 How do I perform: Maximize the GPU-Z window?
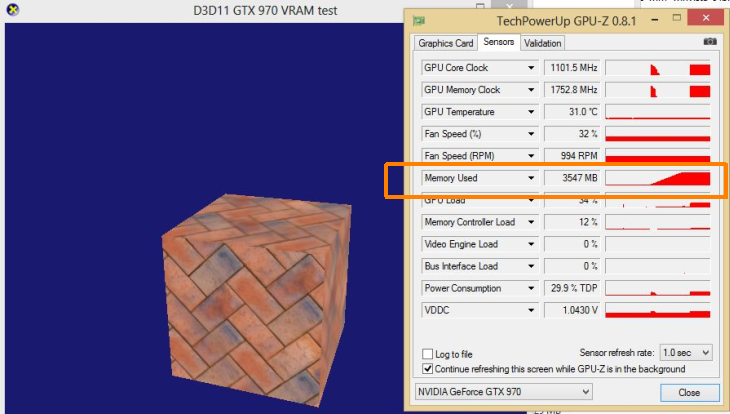(677, 18)
